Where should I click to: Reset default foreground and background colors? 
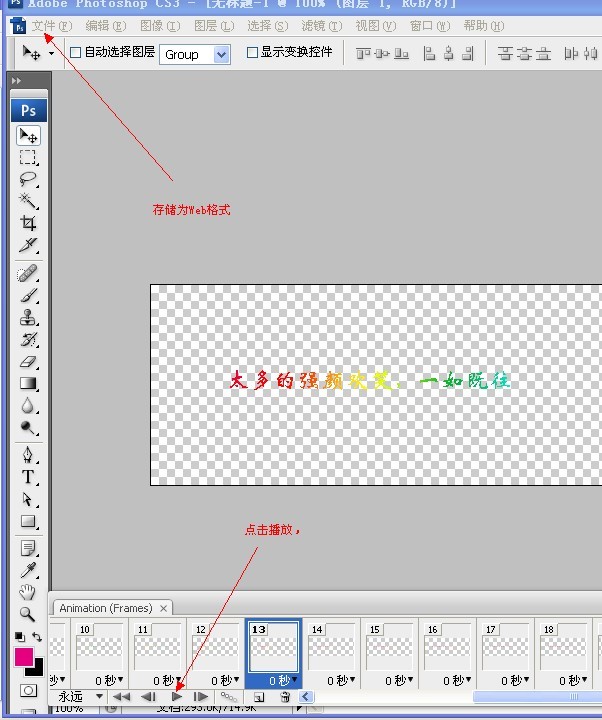pyautogui.click(x=19, y=636)
